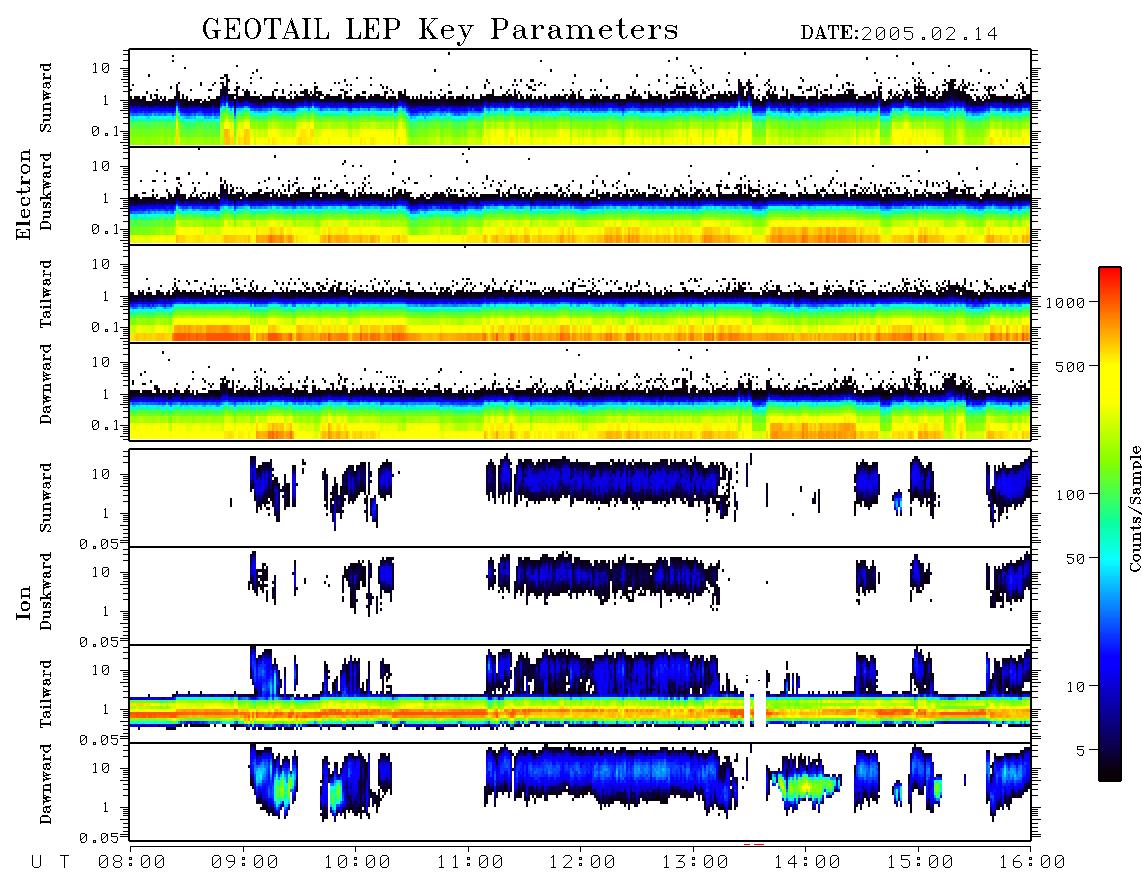The height and width of the screenshot is (880, 1142).
Task: Click the Ion Sunward spectrogram panel
Action: pos(580,498)
